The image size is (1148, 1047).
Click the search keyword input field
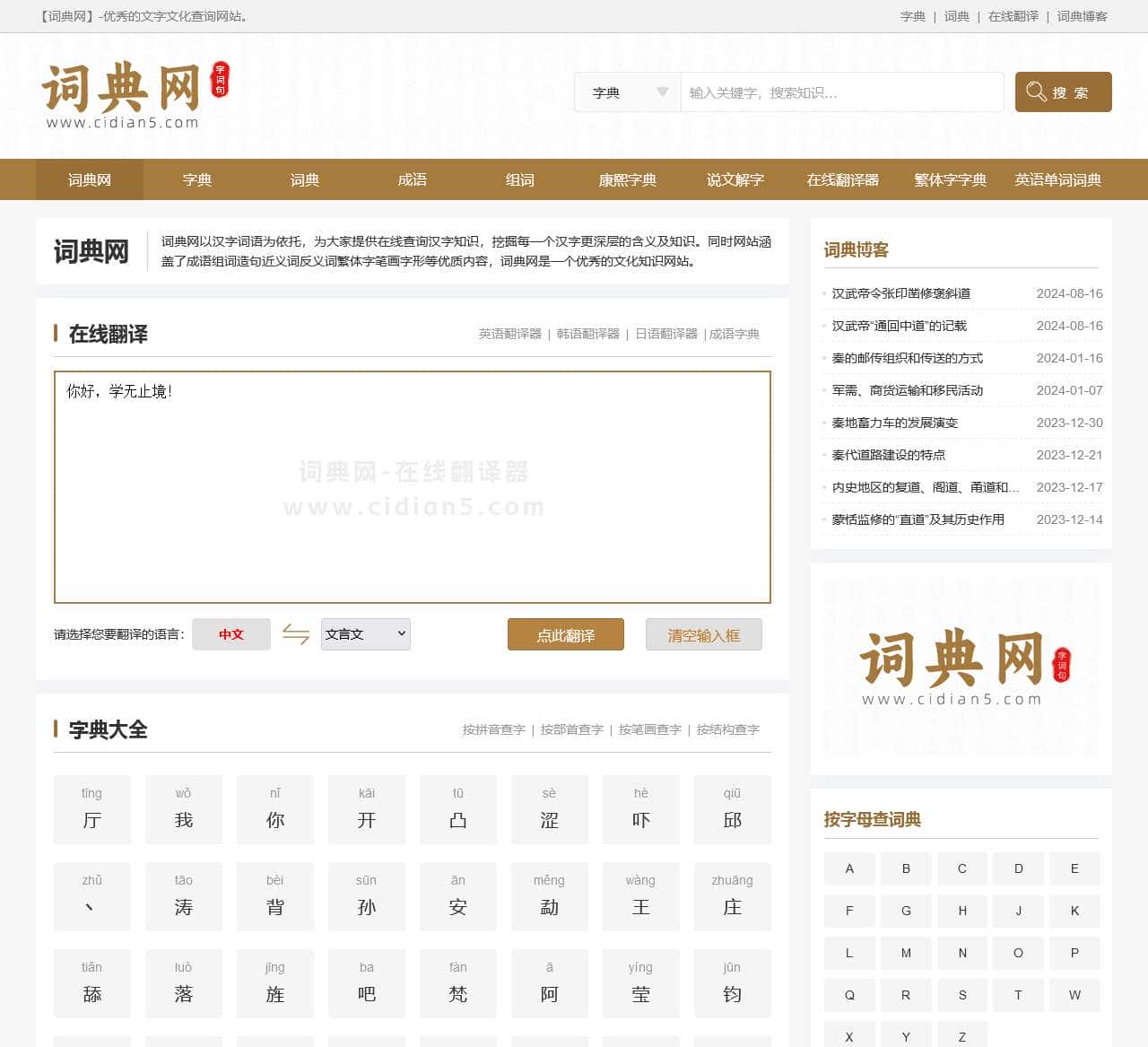click(x=841, y=92)
